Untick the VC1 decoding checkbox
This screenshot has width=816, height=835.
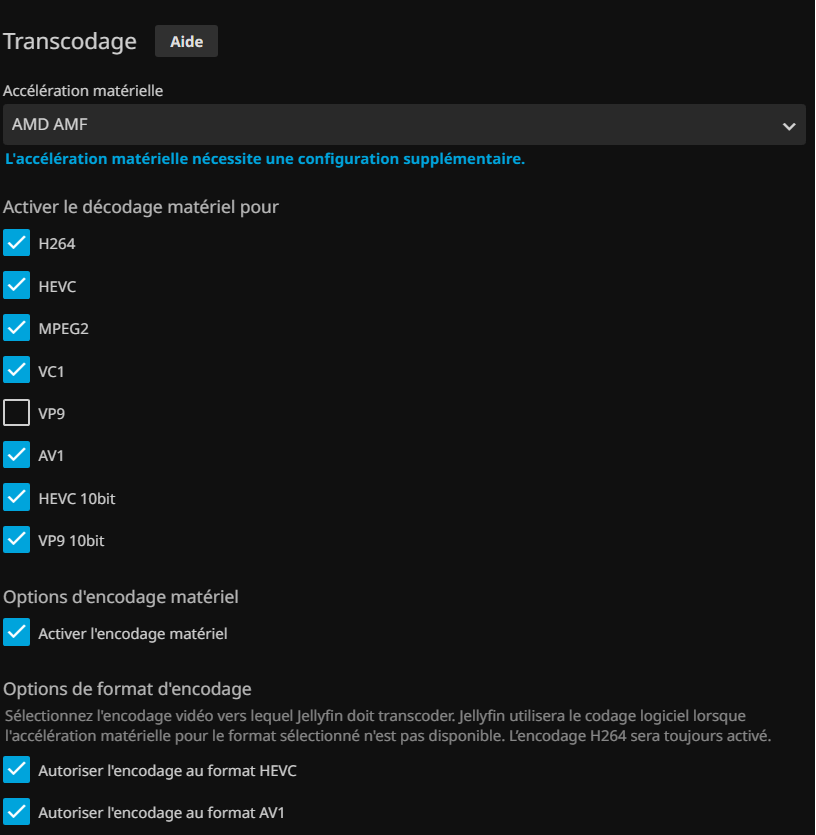[17, 371]
